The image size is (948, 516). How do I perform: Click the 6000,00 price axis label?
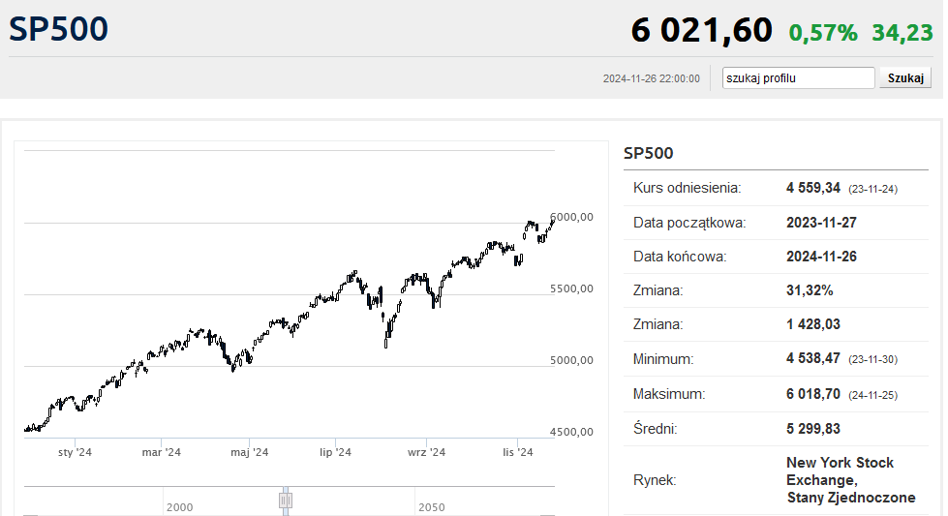coord(572,217)
